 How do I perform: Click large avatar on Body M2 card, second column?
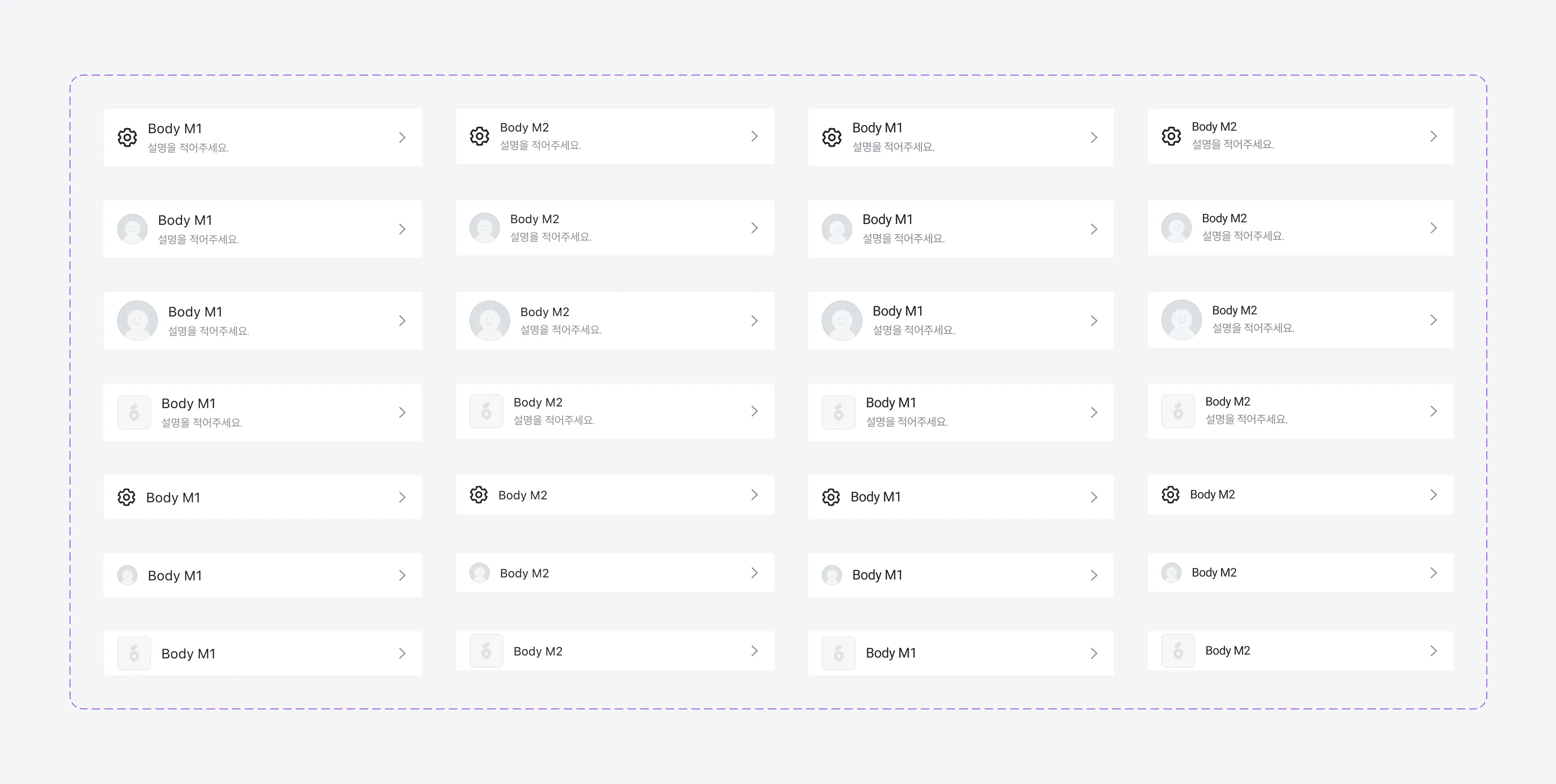(490, 320)
